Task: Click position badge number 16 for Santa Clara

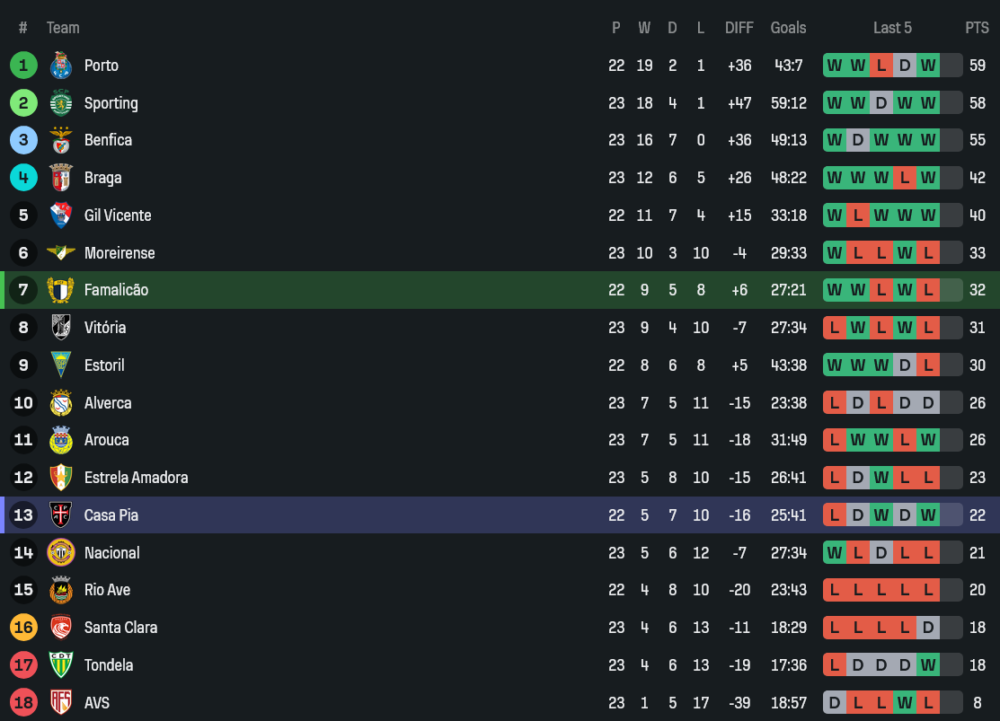Action: [24, 628]
